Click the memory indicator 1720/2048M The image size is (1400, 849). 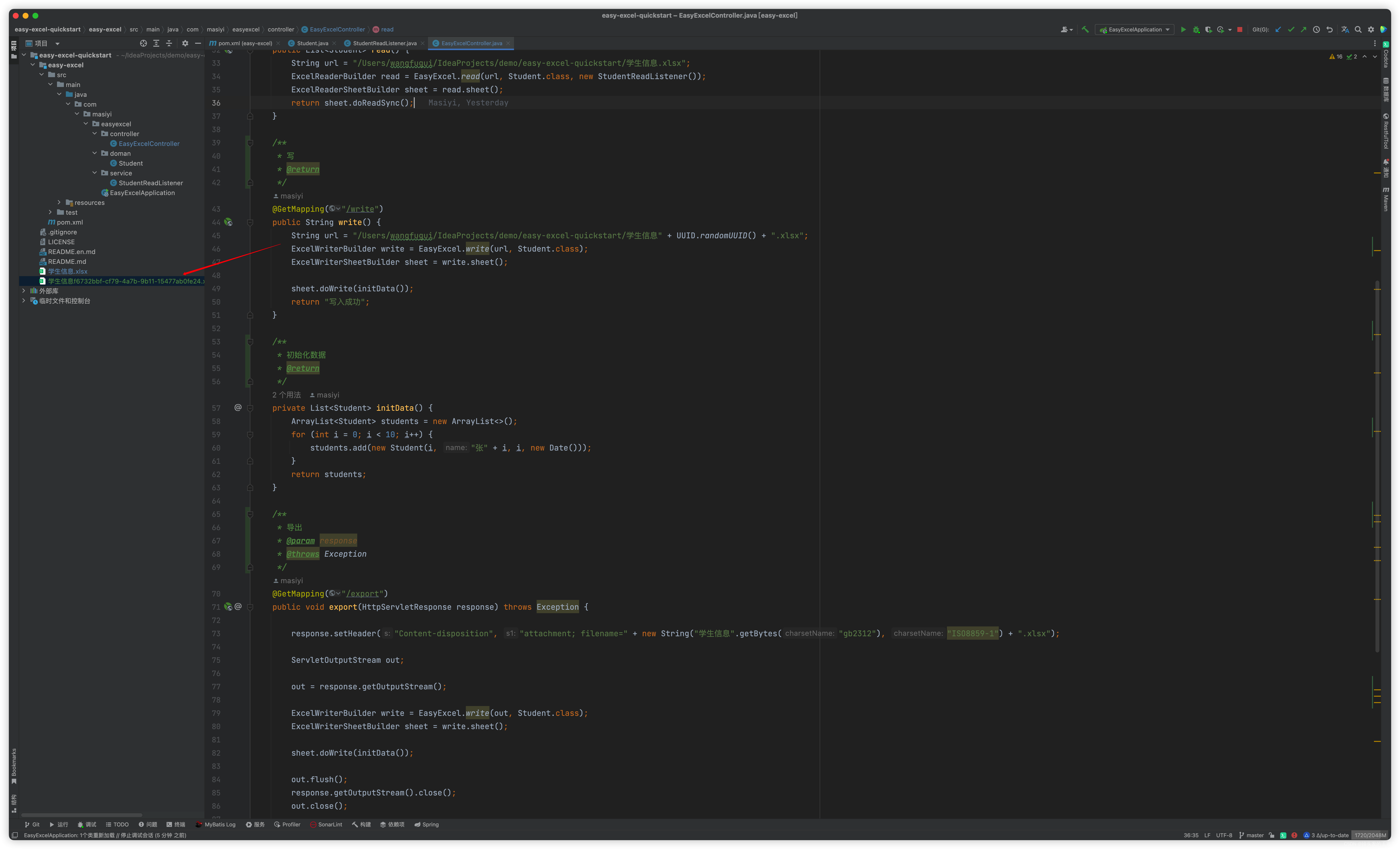click(1370, 835)
